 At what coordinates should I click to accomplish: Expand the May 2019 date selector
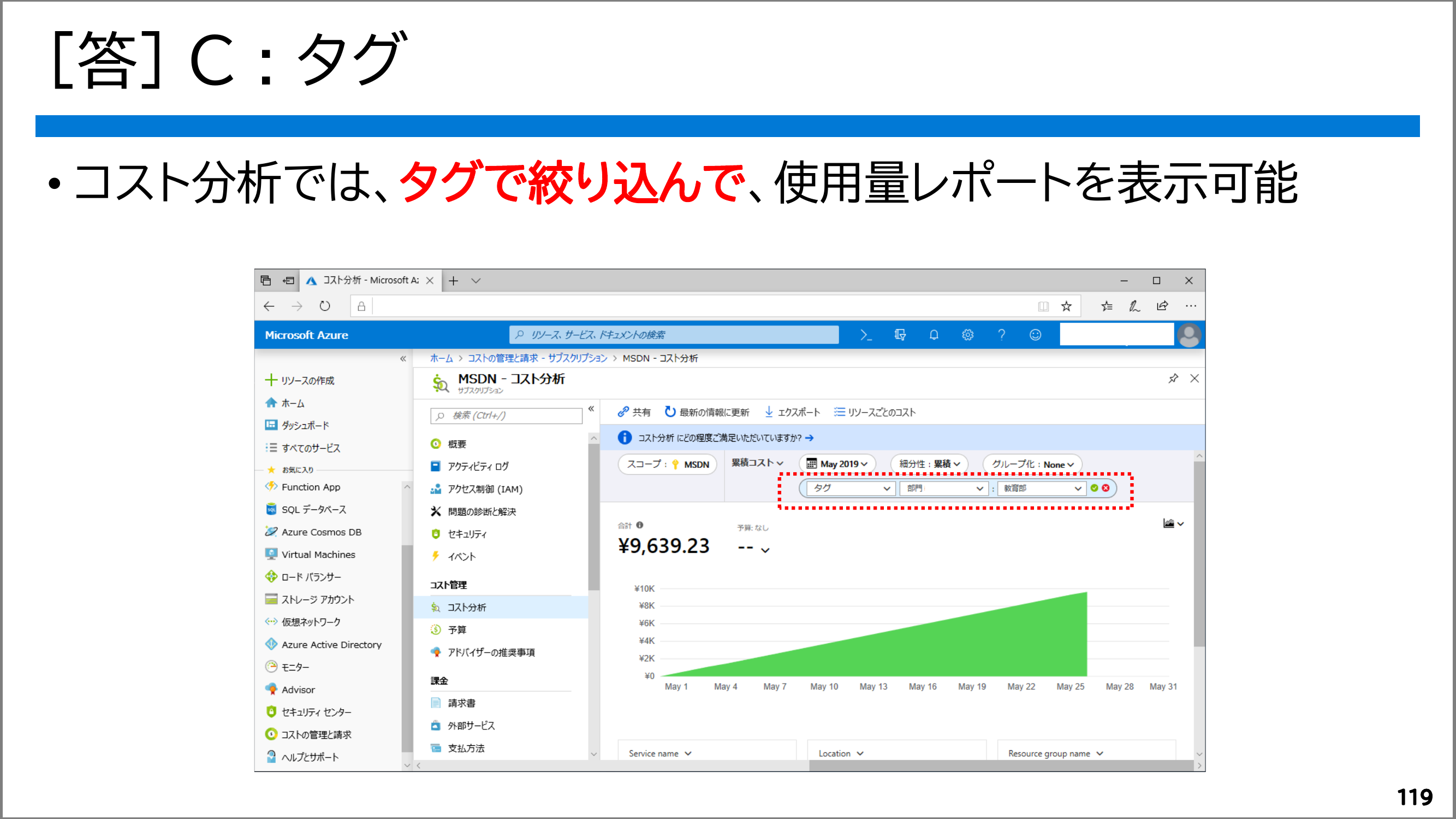837,464
